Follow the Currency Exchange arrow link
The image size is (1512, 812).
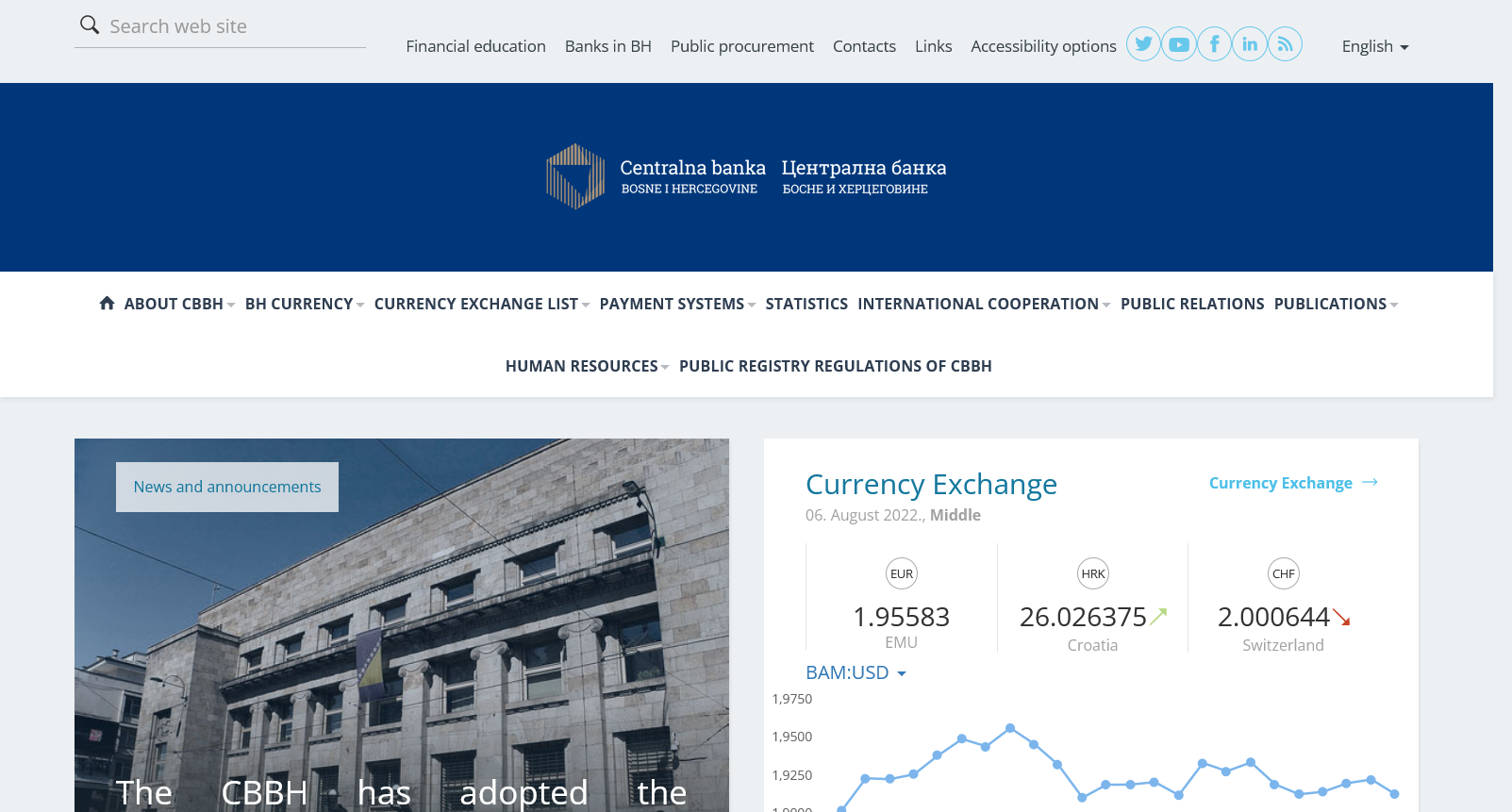[1293, 483]
